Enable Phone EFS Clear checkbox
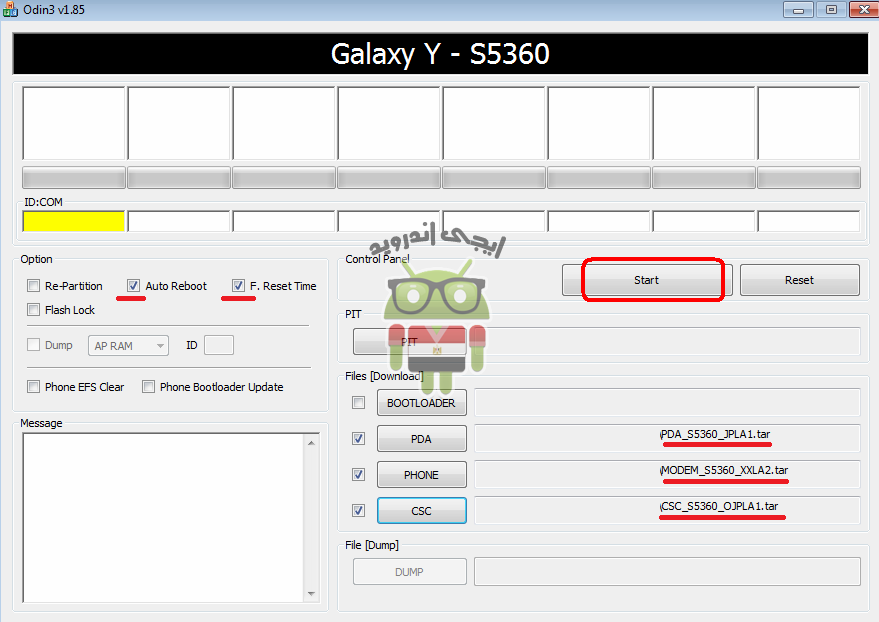879x622 pixels. (34, 387)
